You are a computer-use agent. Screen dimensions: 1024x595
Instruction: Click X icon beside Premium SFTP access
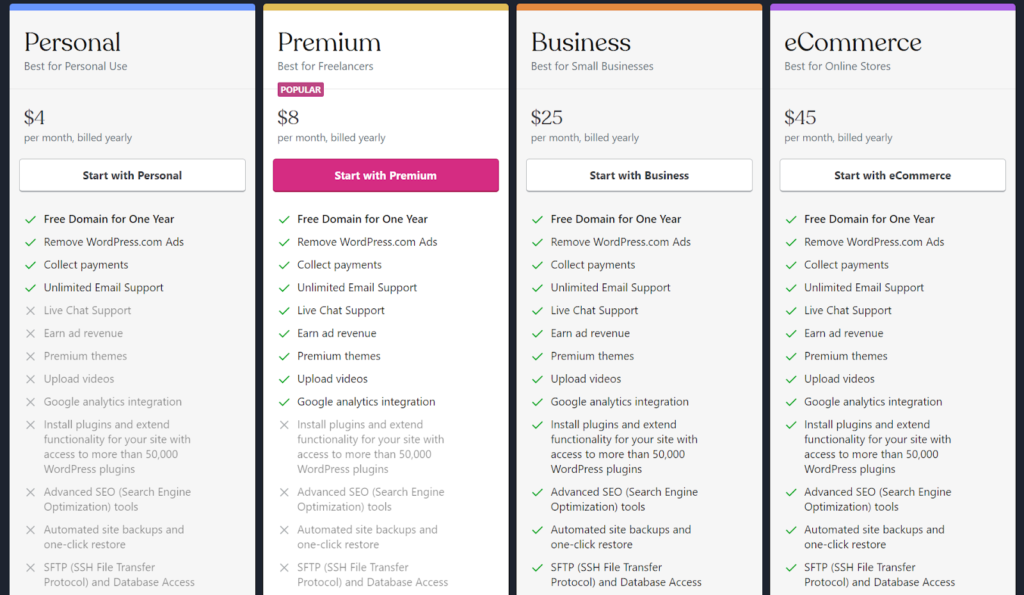(x=283, y=568)
